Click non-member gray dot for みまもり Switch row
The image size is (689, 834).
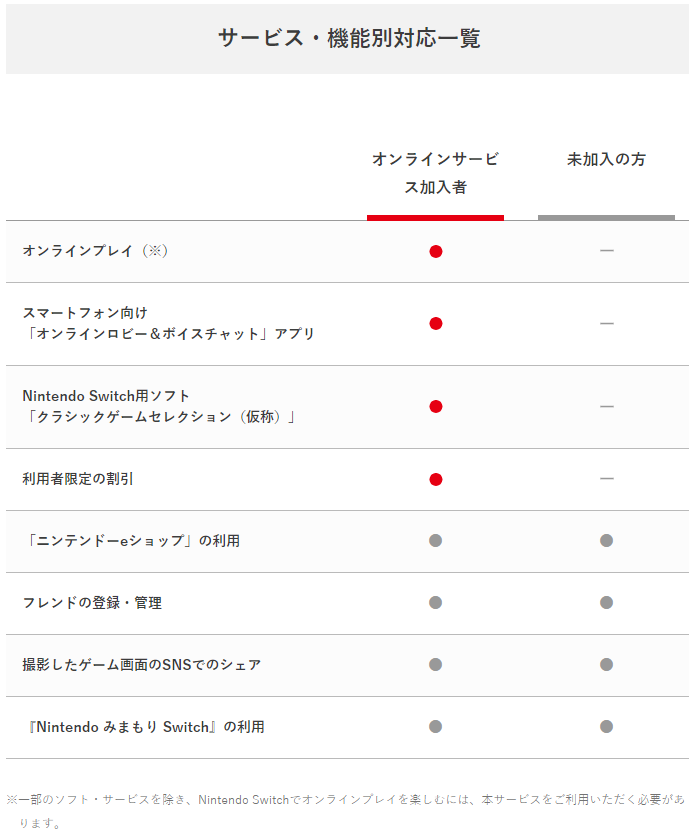coord(607,726)
